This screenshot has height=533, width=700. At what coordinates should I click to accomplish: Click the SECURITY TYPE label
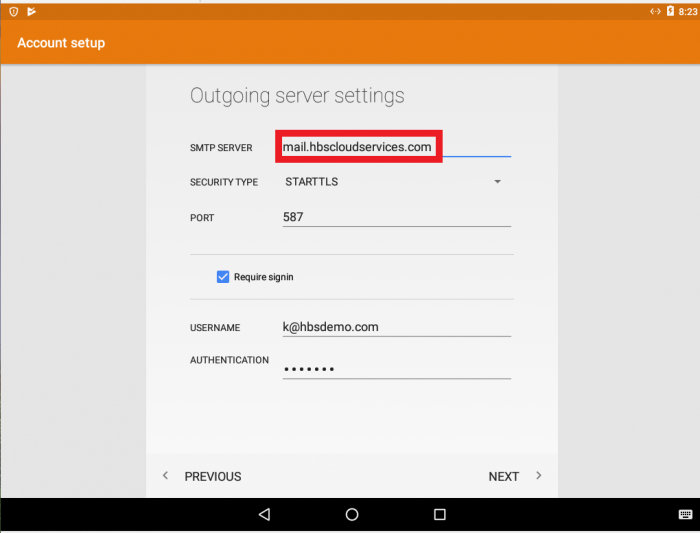(x=224, y=182)
